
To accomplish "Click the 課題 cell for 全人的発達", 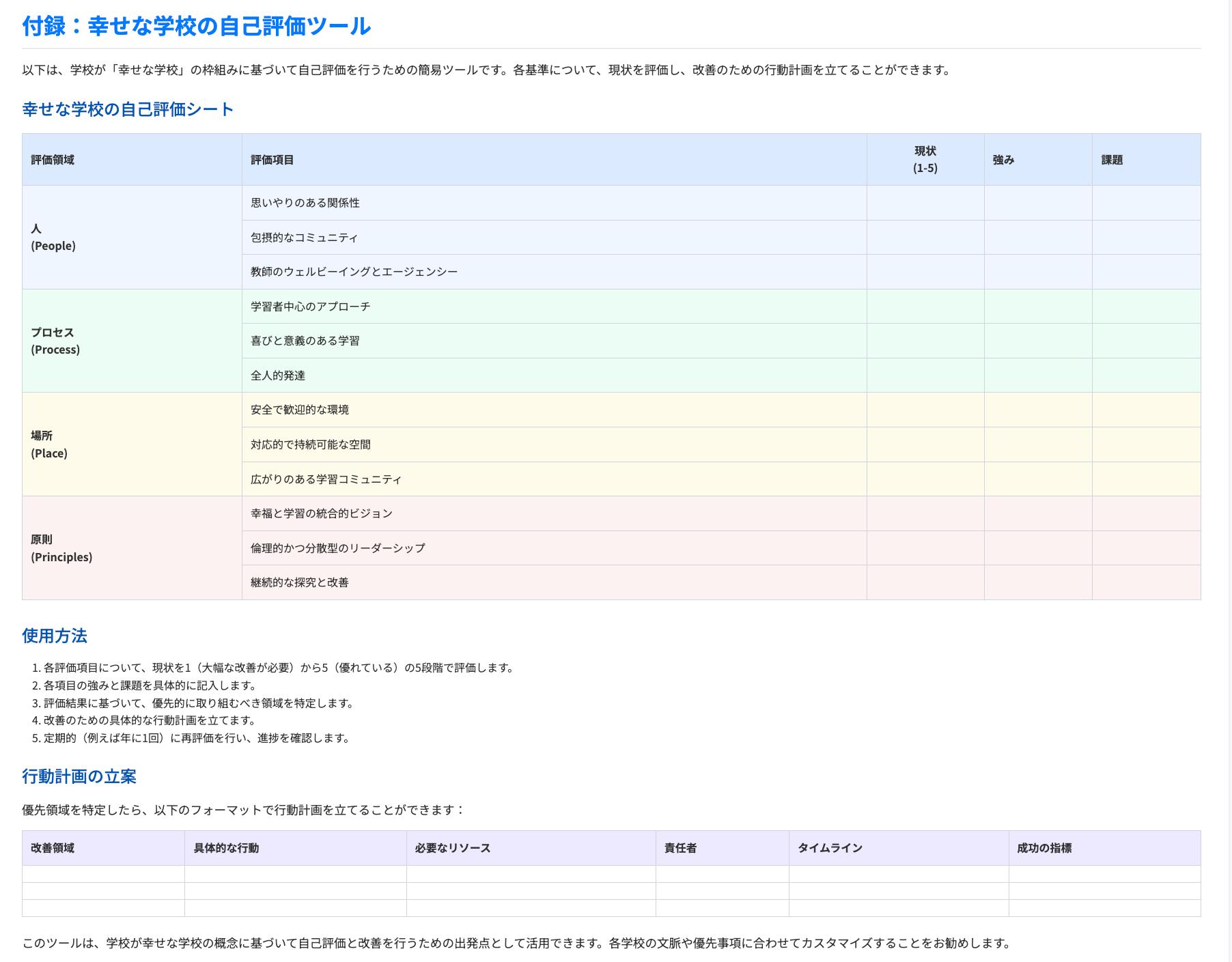I will click(x=1147, y=376).
